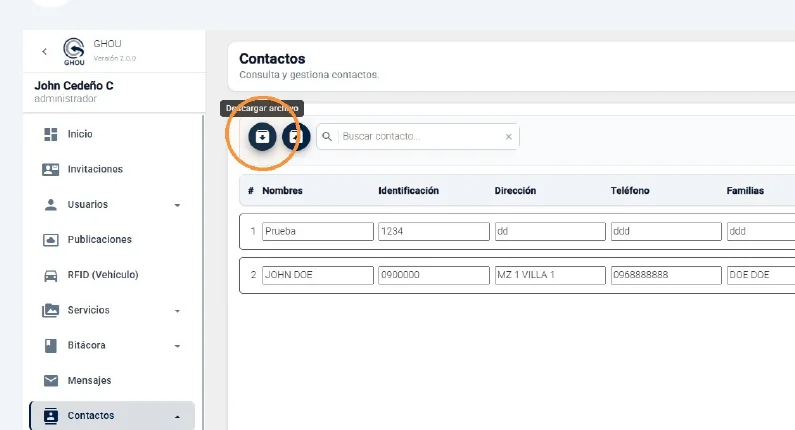
Task: Click the search magnifier icon
Action: 327,136
